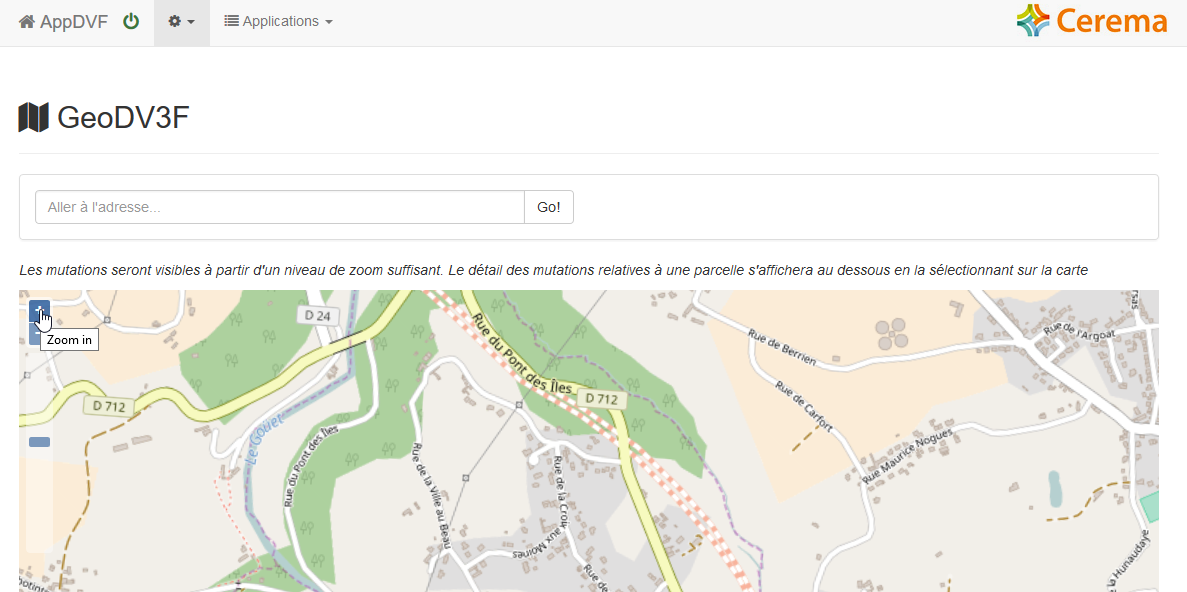
Task: Click the AppDVF home icon
Action: tap(27, 21)
